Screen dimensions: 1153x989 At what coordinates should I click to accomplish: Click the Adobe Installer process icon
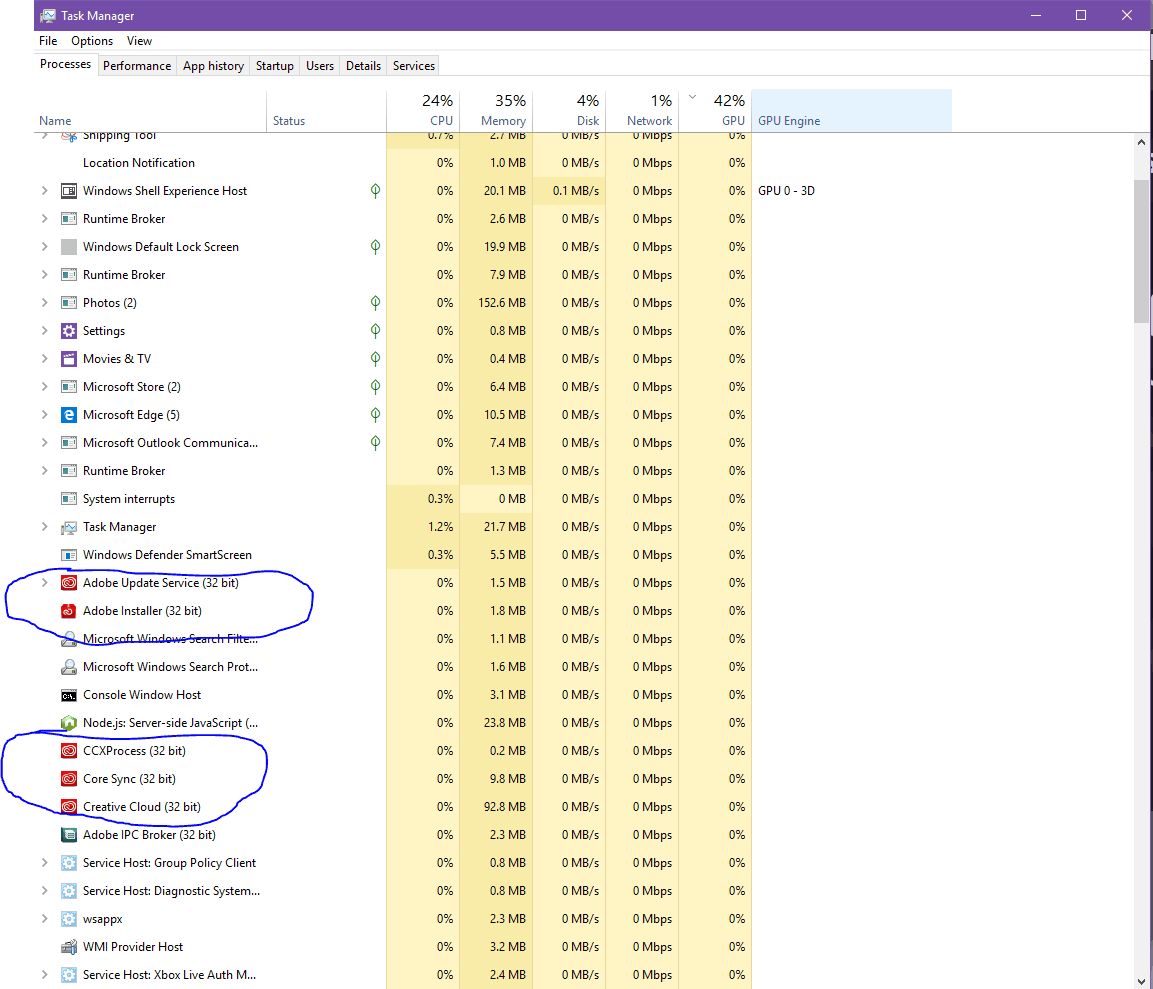point(68,611)
